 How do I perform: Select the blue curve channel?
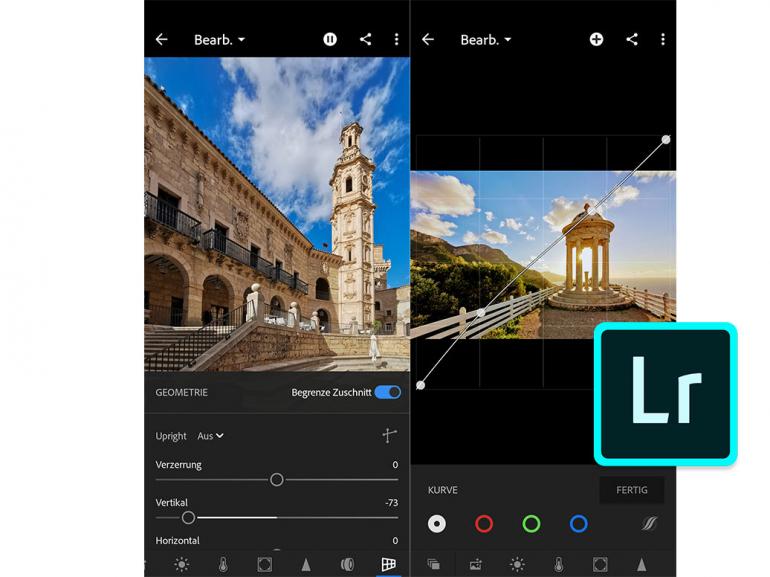(x=578, y=523)
